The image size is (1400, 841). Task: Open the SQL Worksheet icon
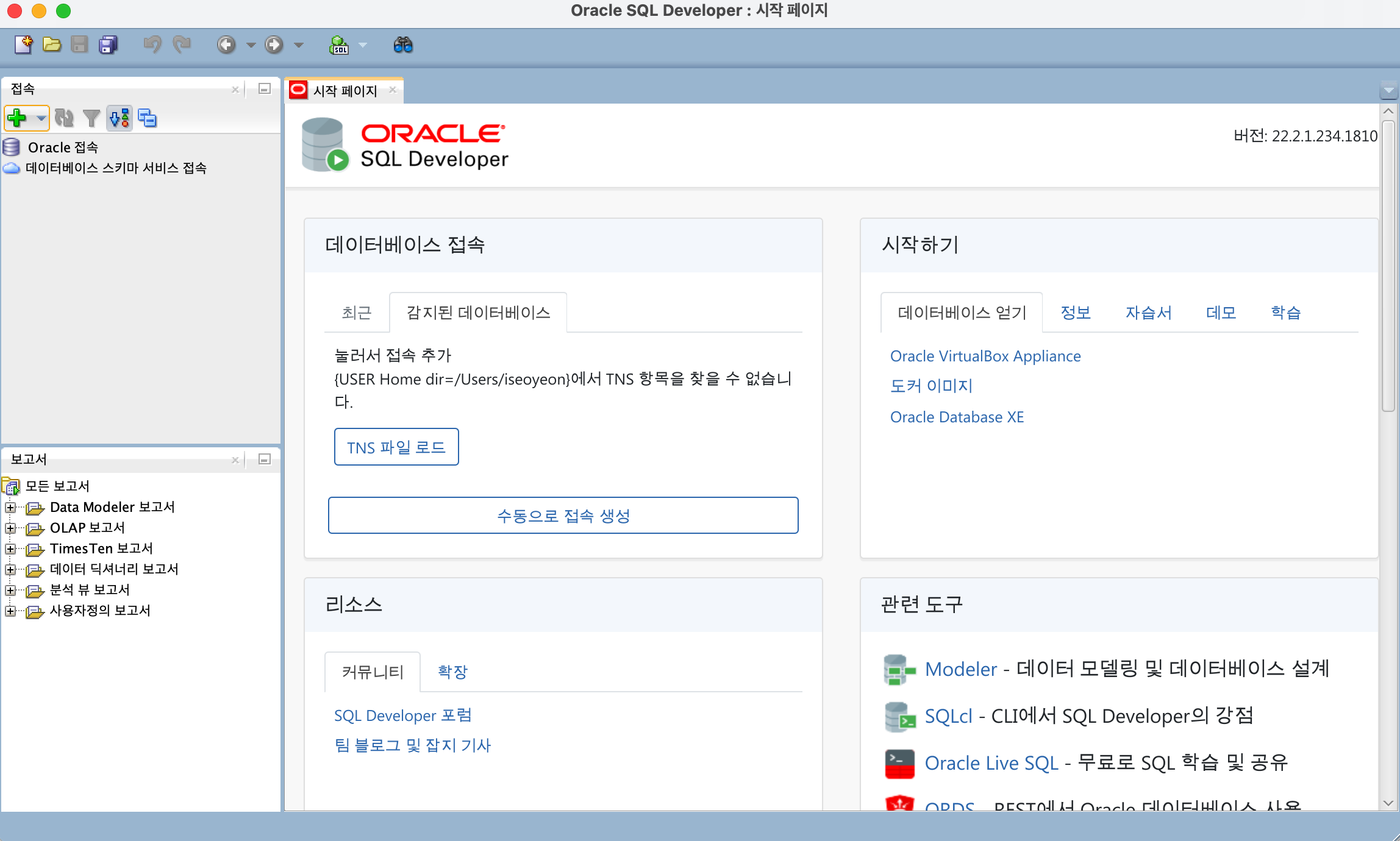pos(339,44)
